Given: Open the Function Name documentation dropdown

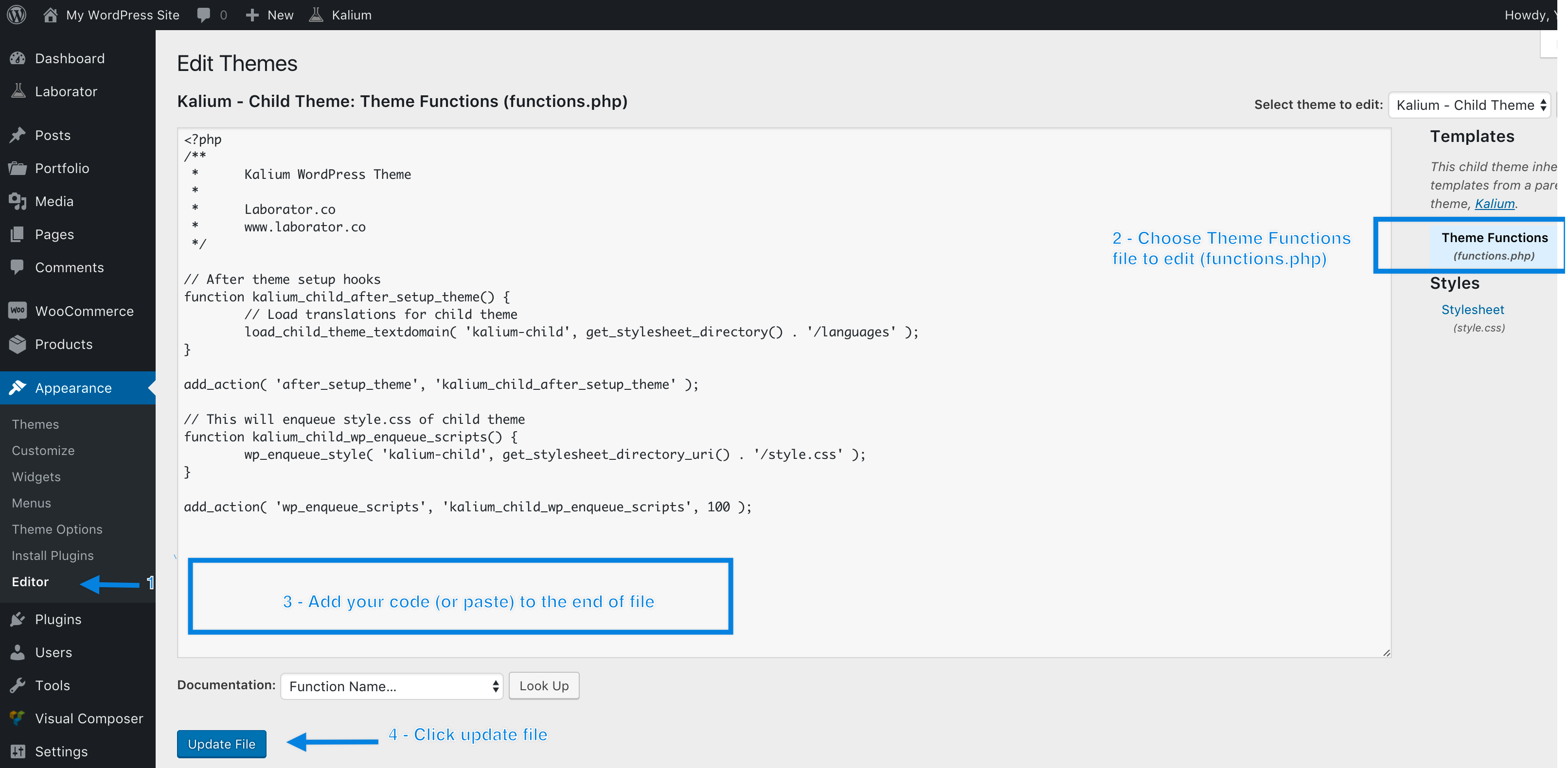Looking at the screenshot, I should (392, 686).
